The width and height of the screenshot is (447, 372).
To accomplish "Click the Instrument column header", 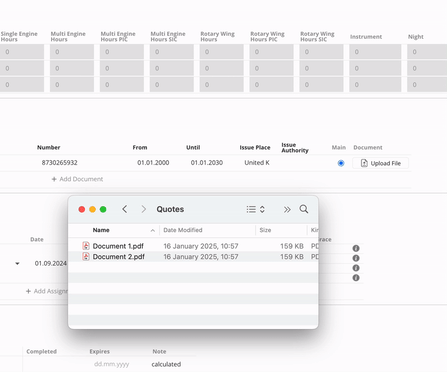I will pos(366,37).
